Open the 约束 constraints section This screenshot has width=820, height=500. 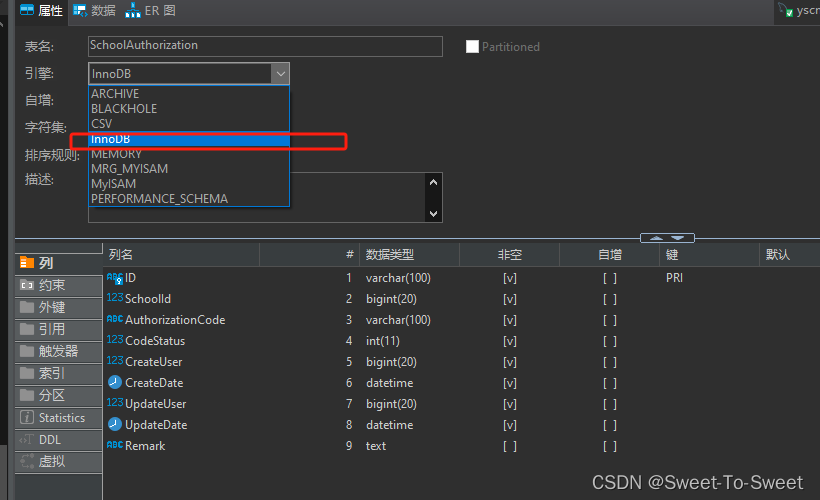(59, 285)
